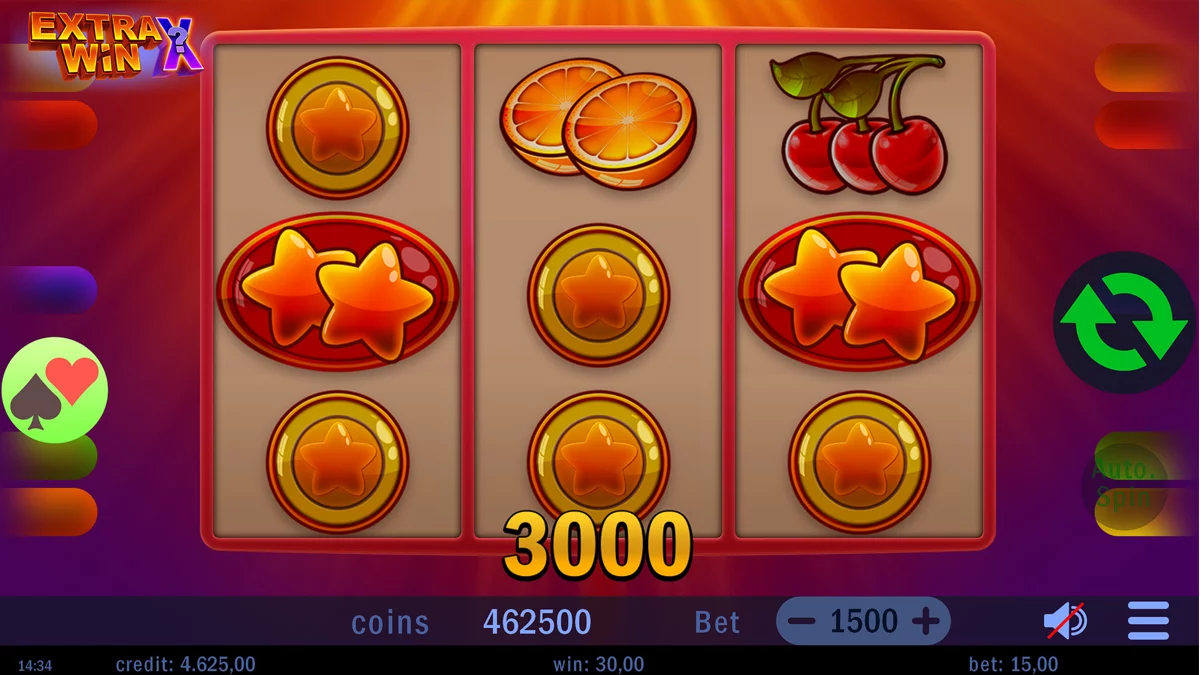Toggle the muted speaker sound icon
This screenshot has height=675, width=1200.
[1066, 621]
